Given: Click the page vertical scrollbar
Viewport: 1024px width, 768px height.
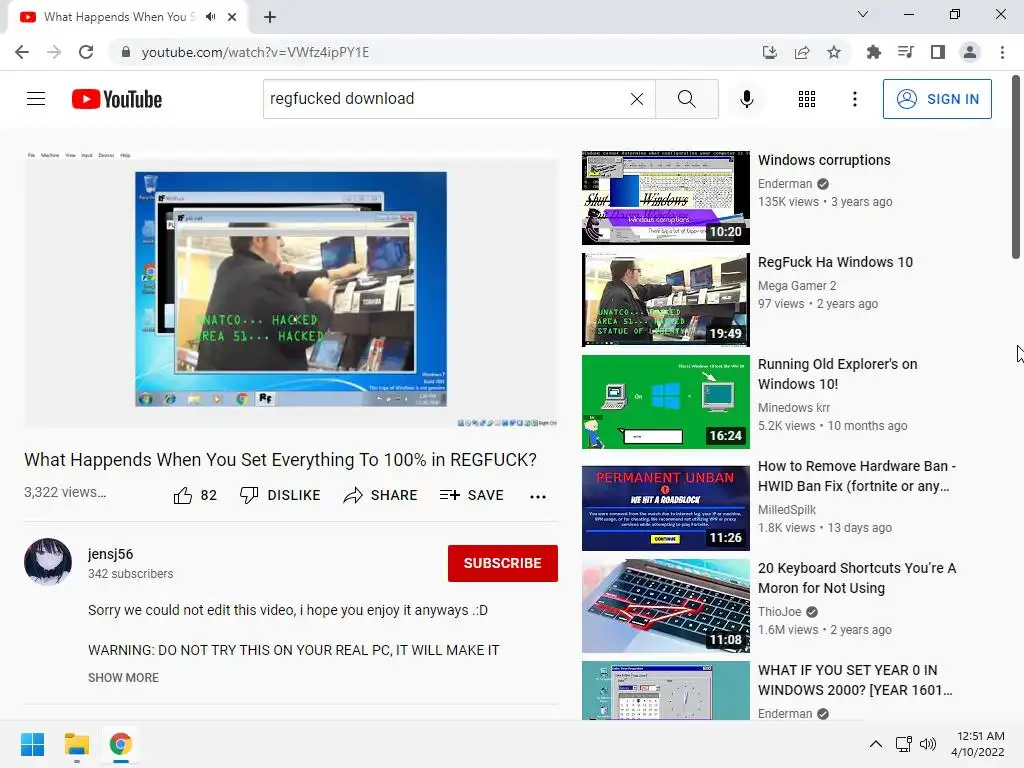Looking at the screenshot, I should point(1016,167).
